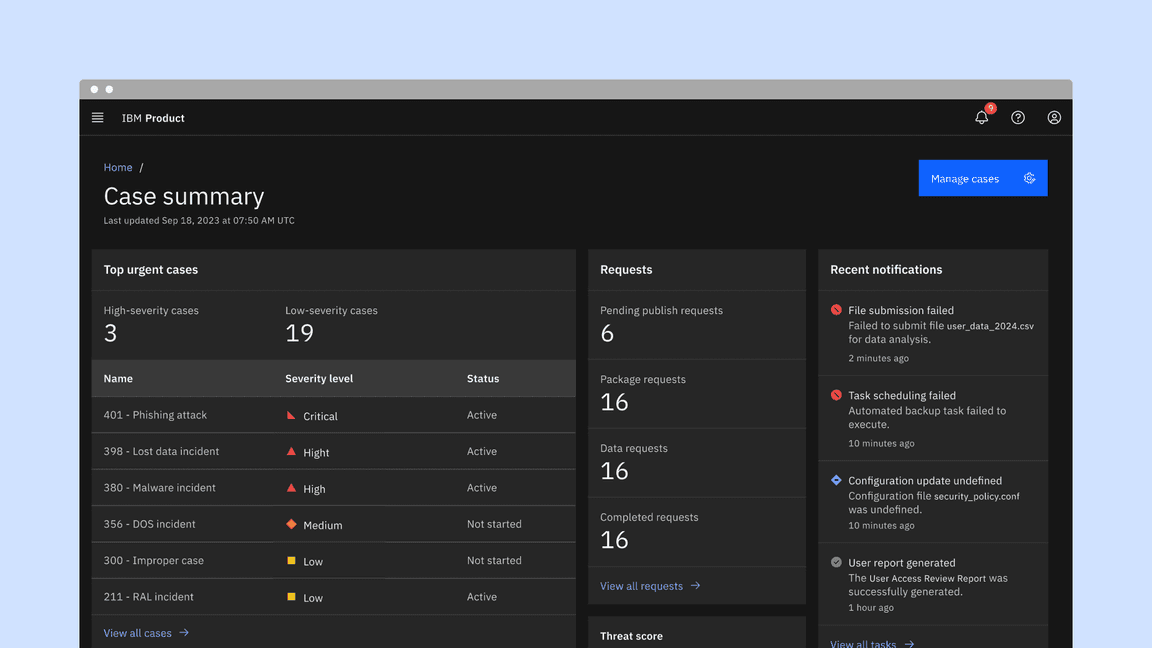Open the notifications bell
The height and width of the screenshot is (648, 1152).
click(x=981, y=118)
